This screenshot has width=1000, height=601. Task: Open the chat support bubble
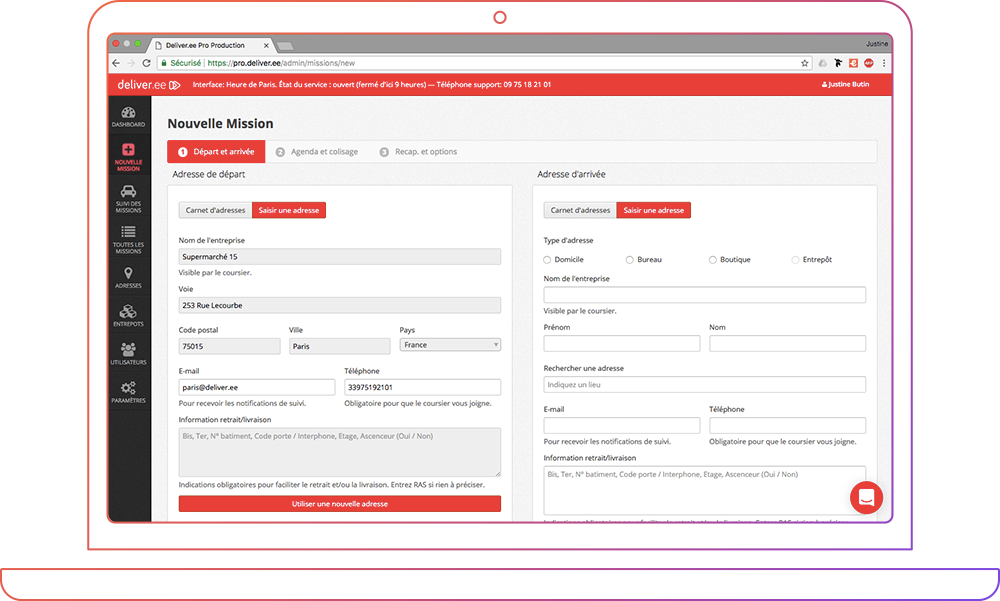866,498
